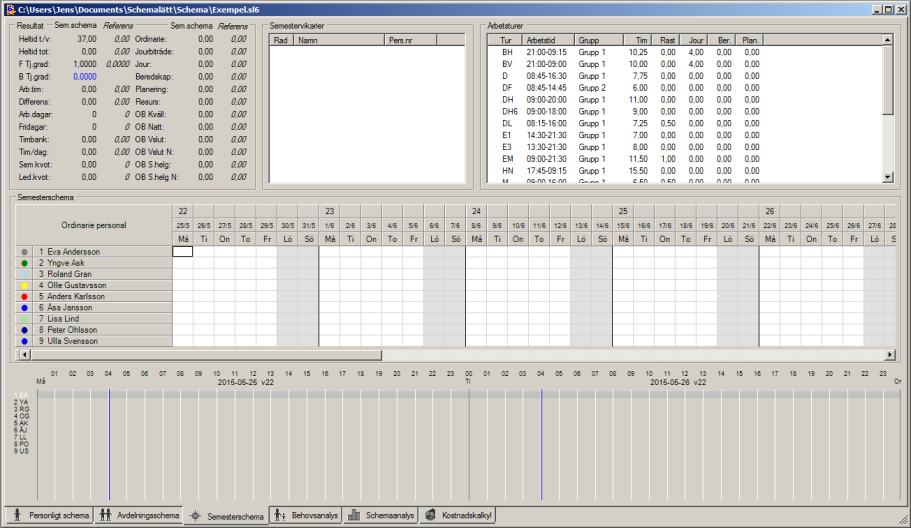Click the Rast column header
This screenshot has width=911, height=528.
pos(665,40)
